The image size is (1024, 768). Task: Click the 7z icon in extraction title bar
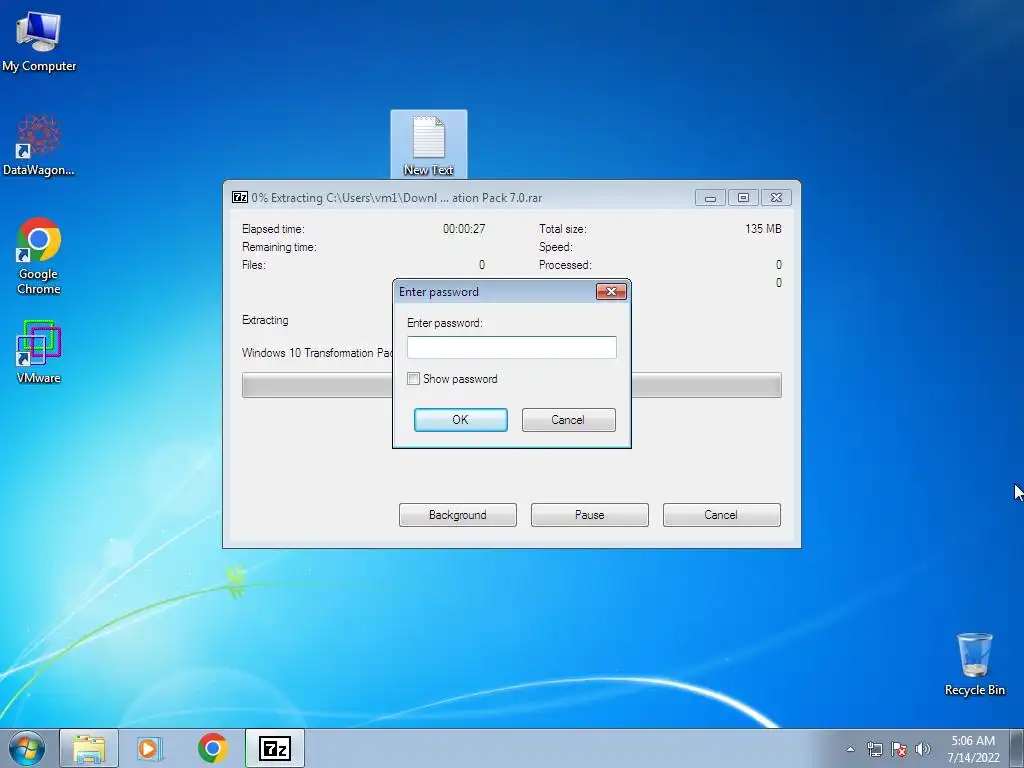[x=240, y=197]
